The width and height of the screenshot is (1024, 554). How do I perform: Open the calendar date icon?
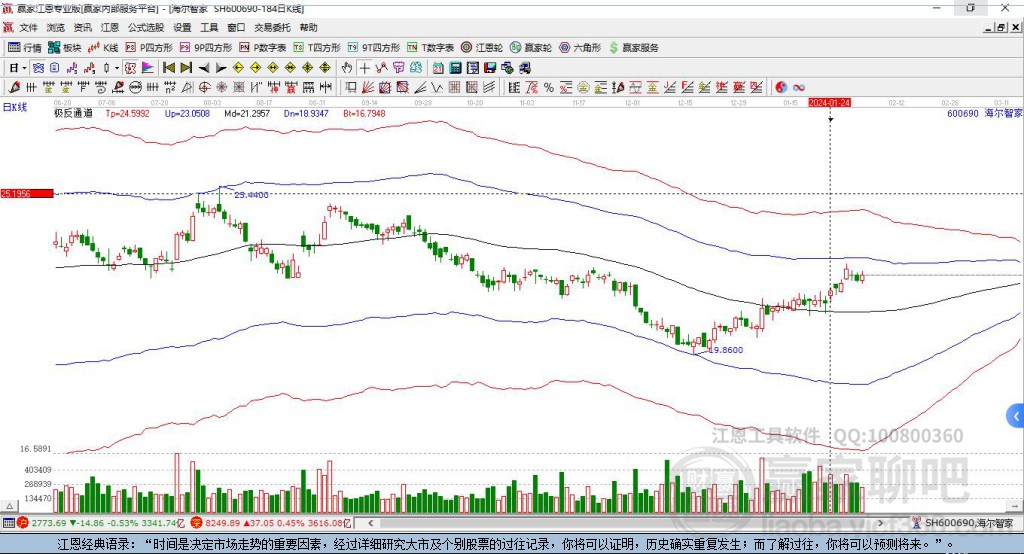[438, 68]
